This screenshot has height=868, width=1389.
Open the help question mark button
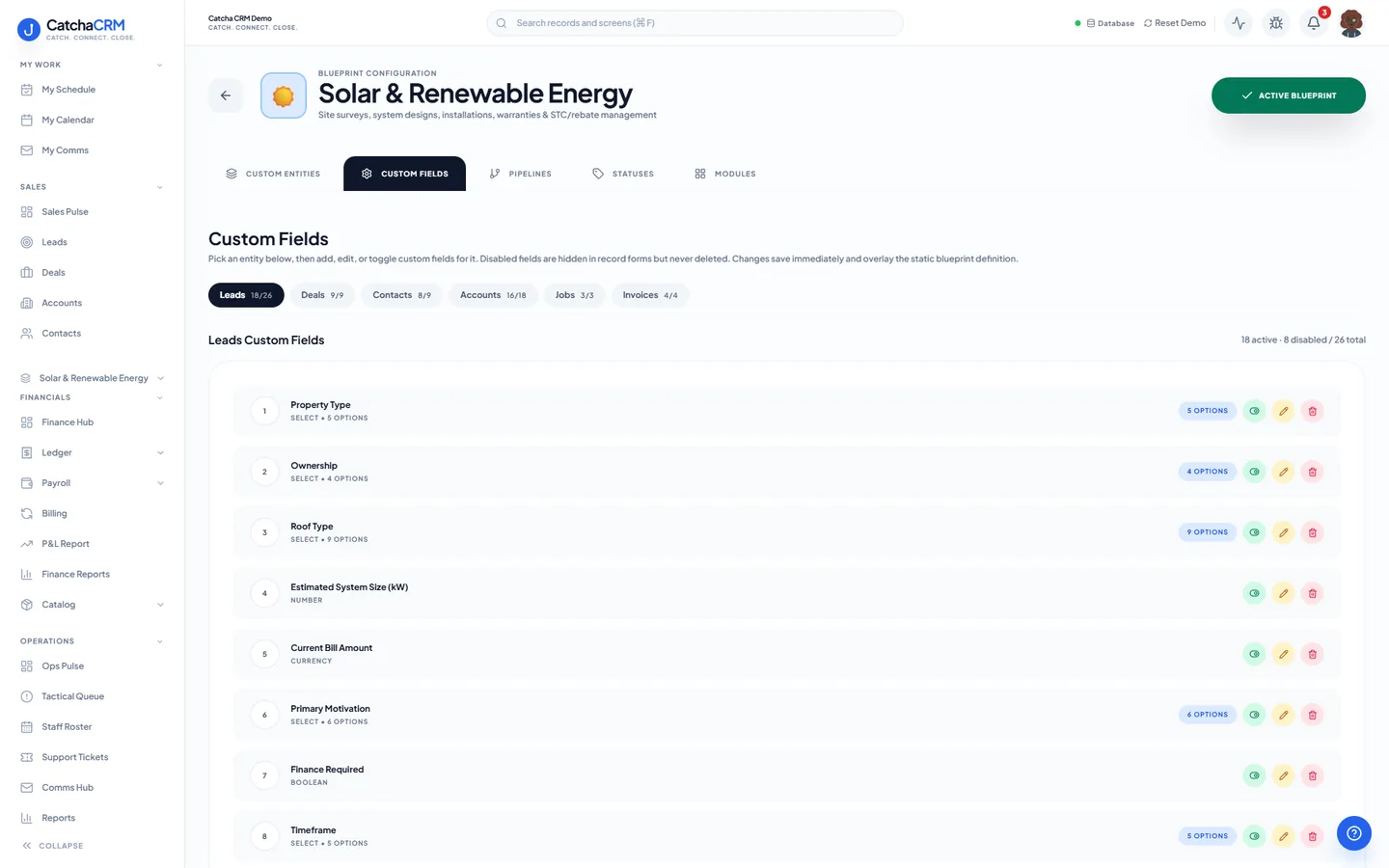[x=1354, y=833]
